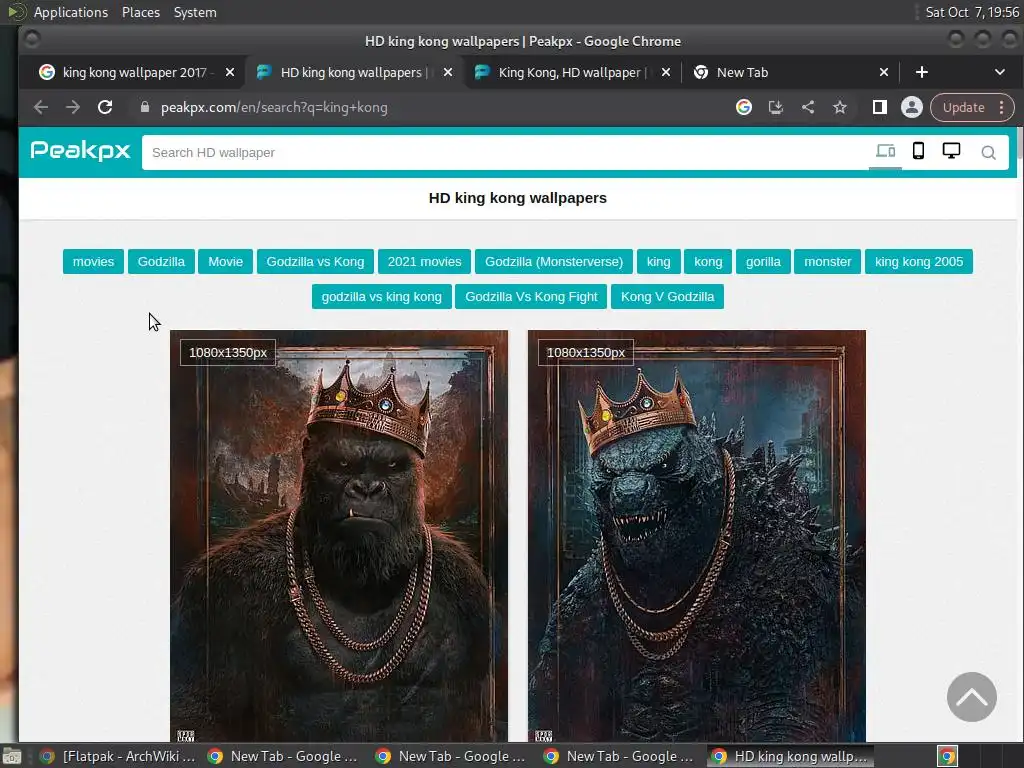Viewport: 1024px width, 768px height.
Task: Open the Applications menu
Action: coord(71,12)
